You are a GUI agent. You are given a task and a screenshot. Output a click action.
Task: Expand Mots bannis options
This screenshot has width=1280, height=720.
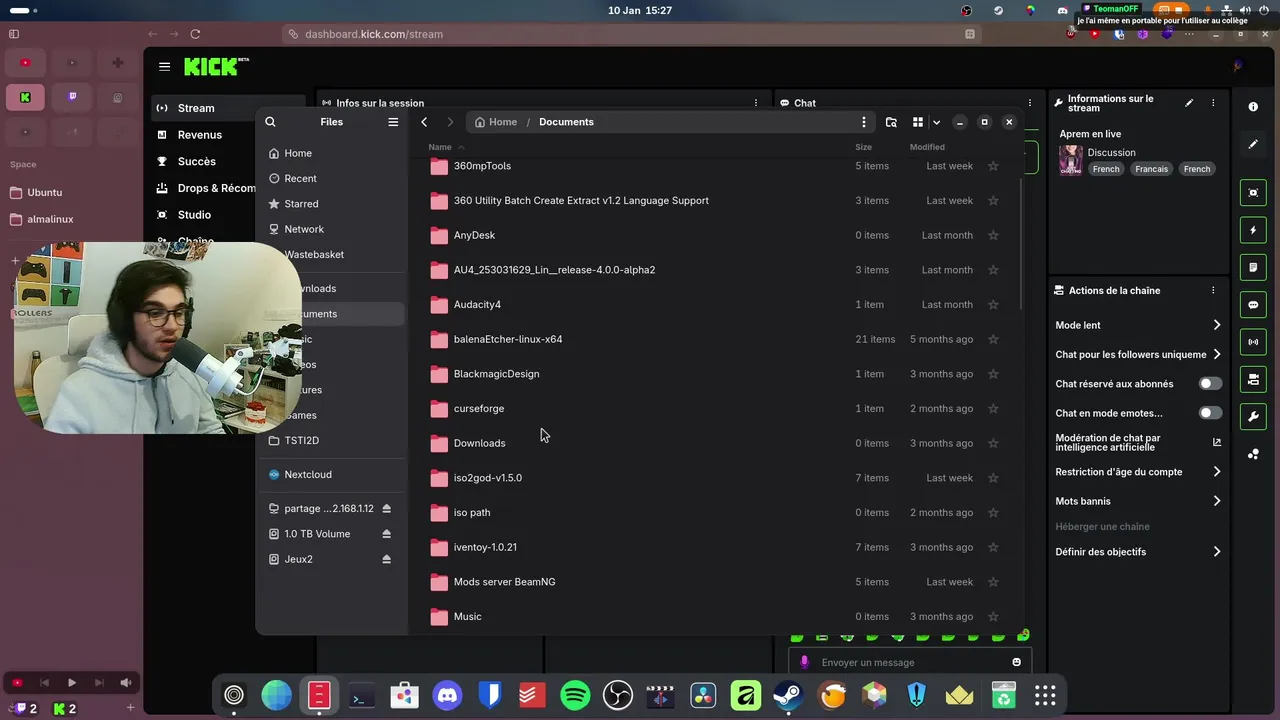[1217, 501]
